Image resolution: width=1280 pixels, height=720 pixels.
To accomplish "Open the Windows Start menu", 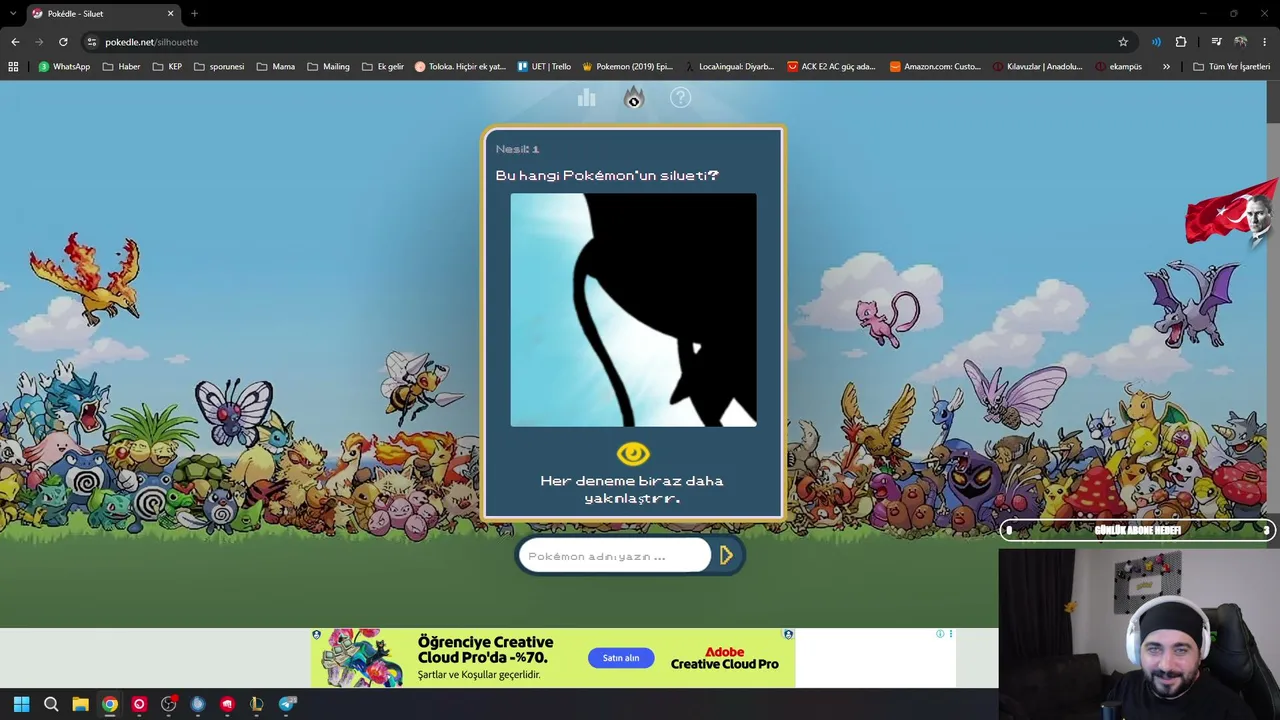I will pyautogui.click(x=21, y=704).
